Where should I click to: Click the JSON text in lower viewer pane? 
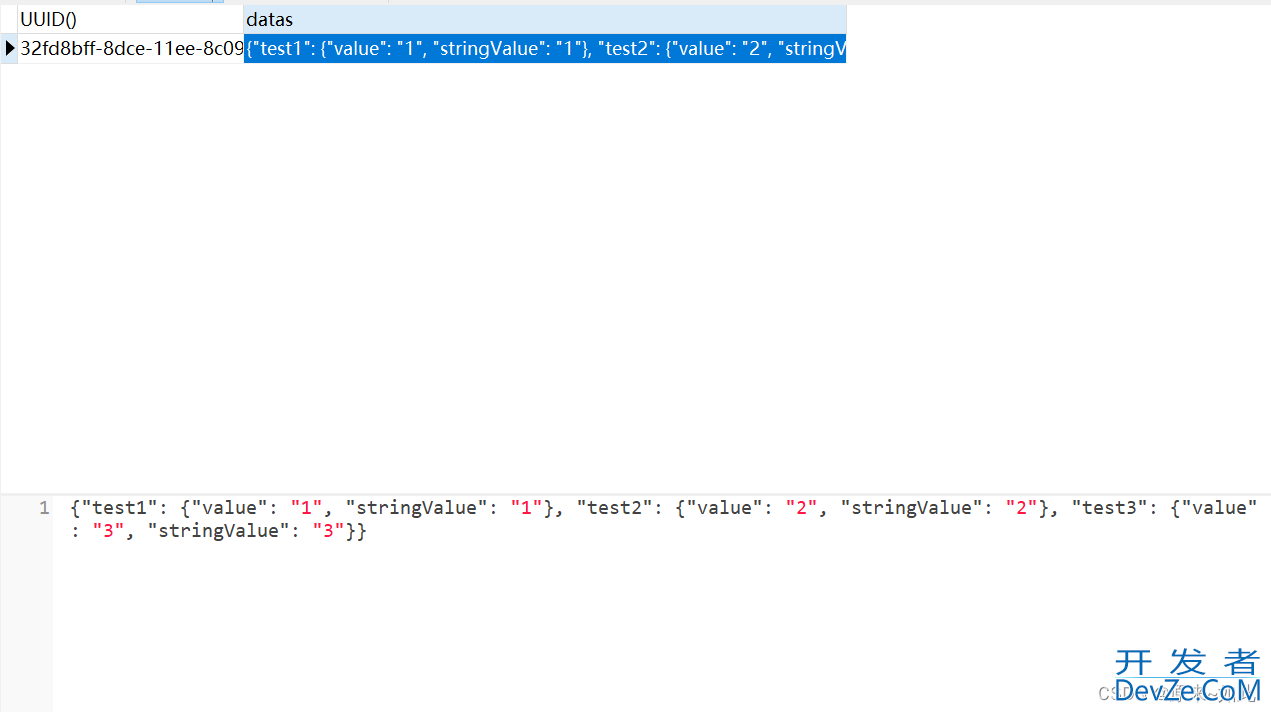tap(664, 519)
